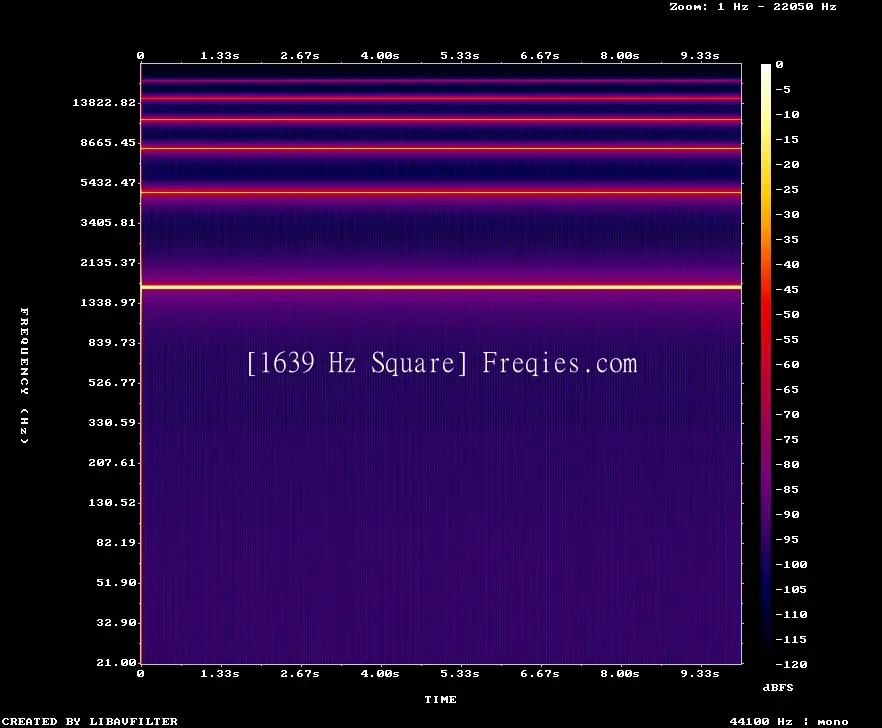This screenshot has height=728, width=882.
Task: Click the bright 1639 Hz fundamental line
Action: pyautogui.click(x=441, y=287)
